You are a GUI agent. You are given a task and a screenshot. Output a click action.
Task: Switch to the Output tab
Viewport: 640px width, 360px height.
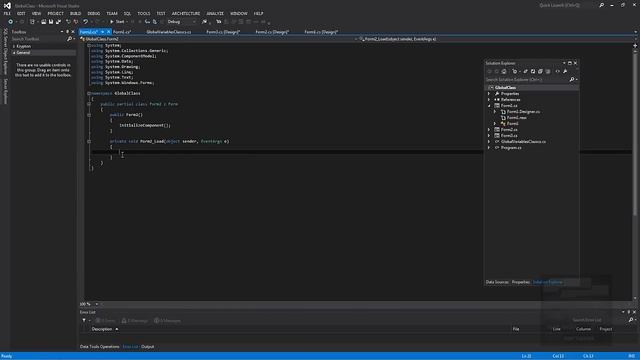(148, 347)
